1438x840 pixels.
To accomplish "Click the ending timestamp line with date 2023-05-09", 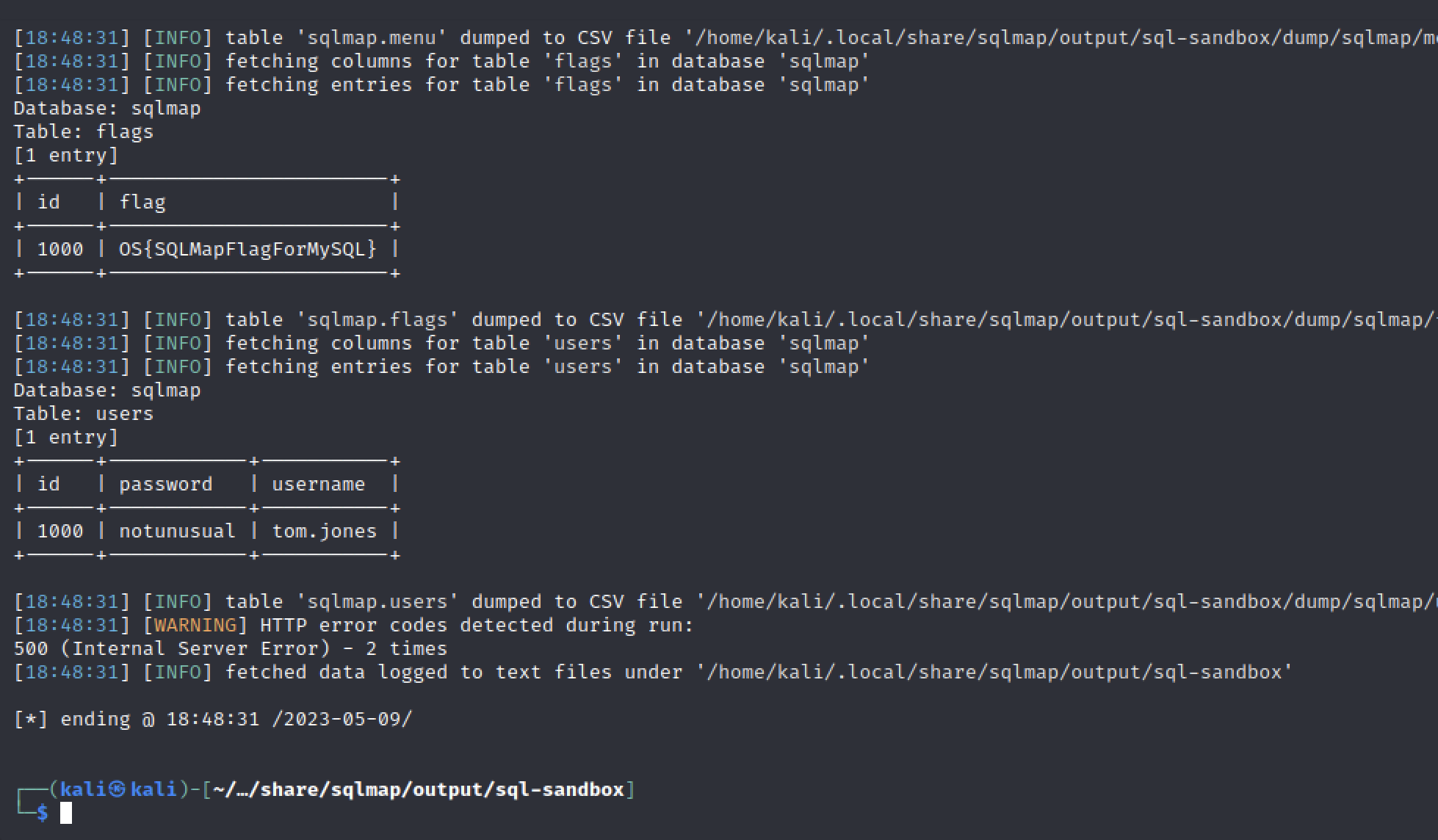I will click(x=213, y=720).
